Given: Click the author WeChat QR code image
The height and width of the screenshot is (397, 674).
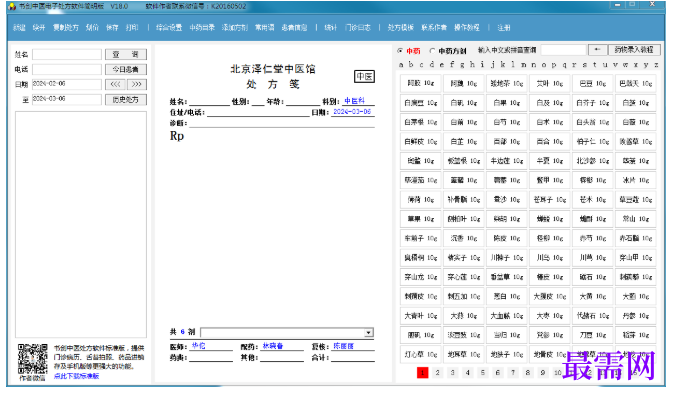Looking at the screenshot, I should (33, 359).
